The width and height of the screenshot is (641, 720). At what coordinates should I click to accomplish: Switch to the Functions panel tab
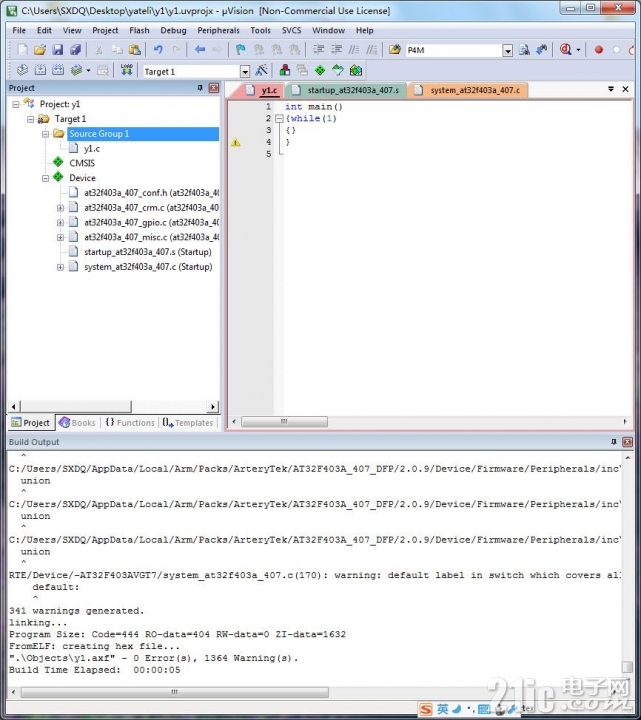[x=130, y=422]
